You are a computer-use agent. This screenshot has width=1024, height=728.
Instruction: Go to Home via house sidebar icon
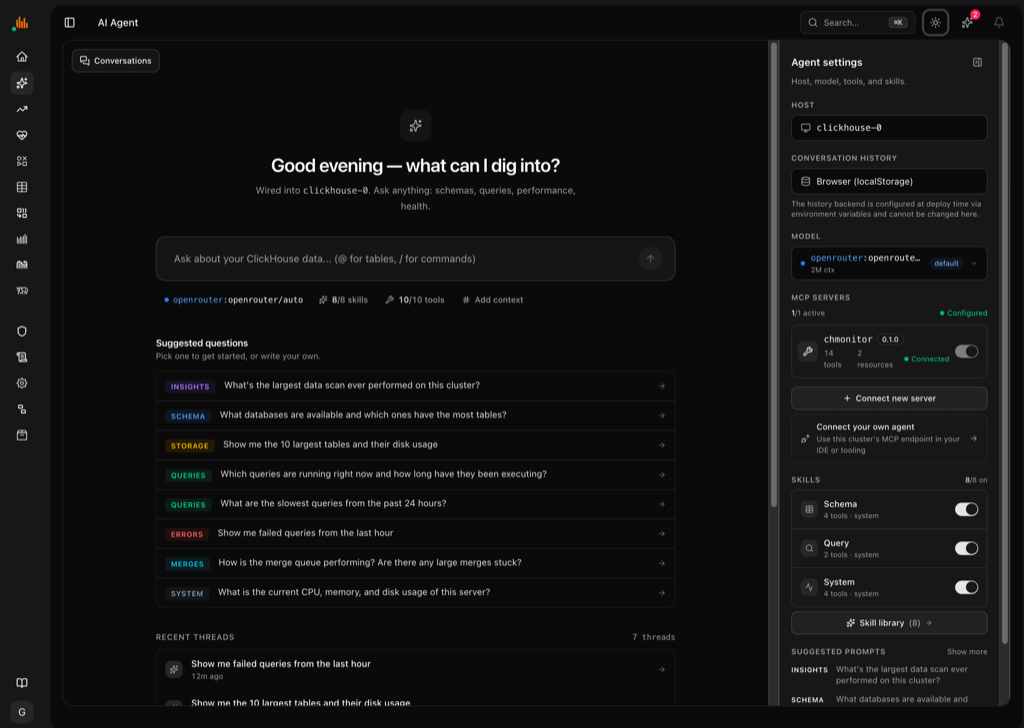click(22, 57)
